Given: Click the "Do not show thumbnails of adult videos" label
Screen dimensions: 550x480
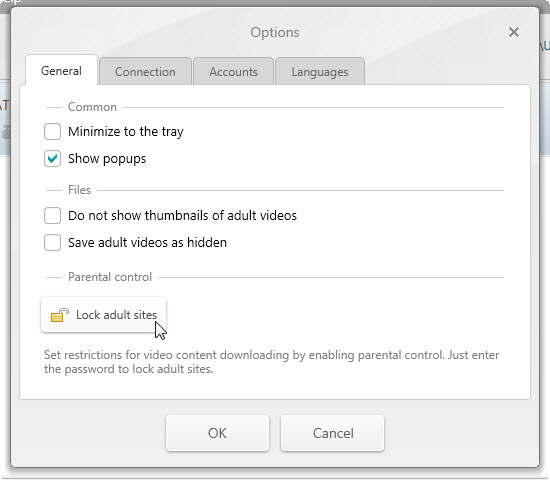Looking at the screenshot, I should point(182,215).
